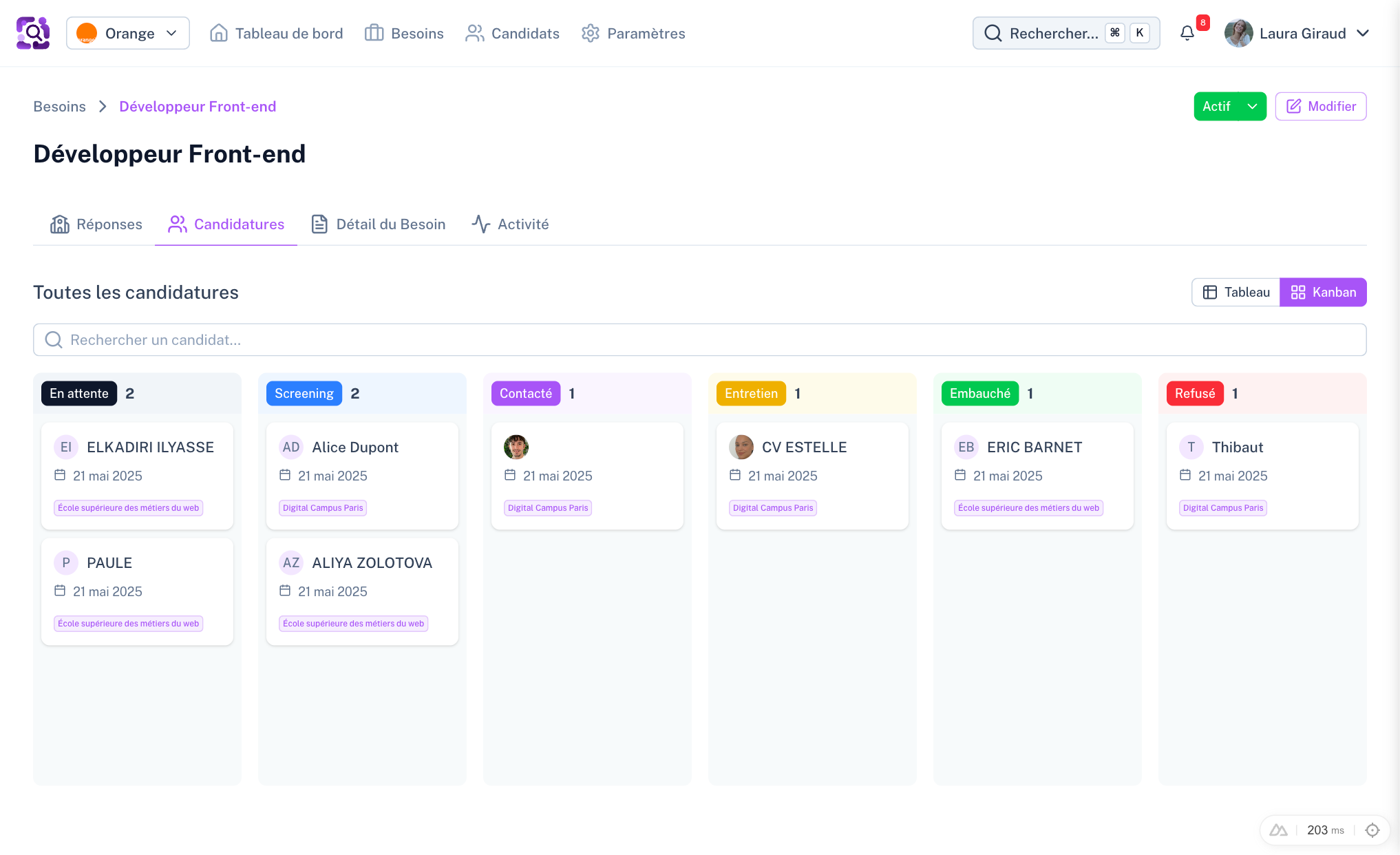This screenshot has width=1400, height=855.
Task: Click CV ESTELLE avatar photo
Action: coord(741,447)
